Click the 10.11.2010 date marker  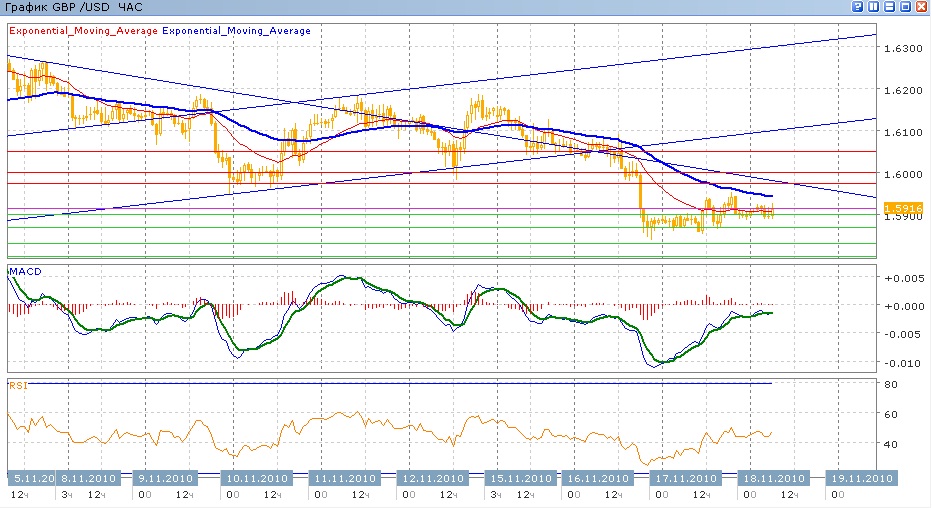(258, 478)
